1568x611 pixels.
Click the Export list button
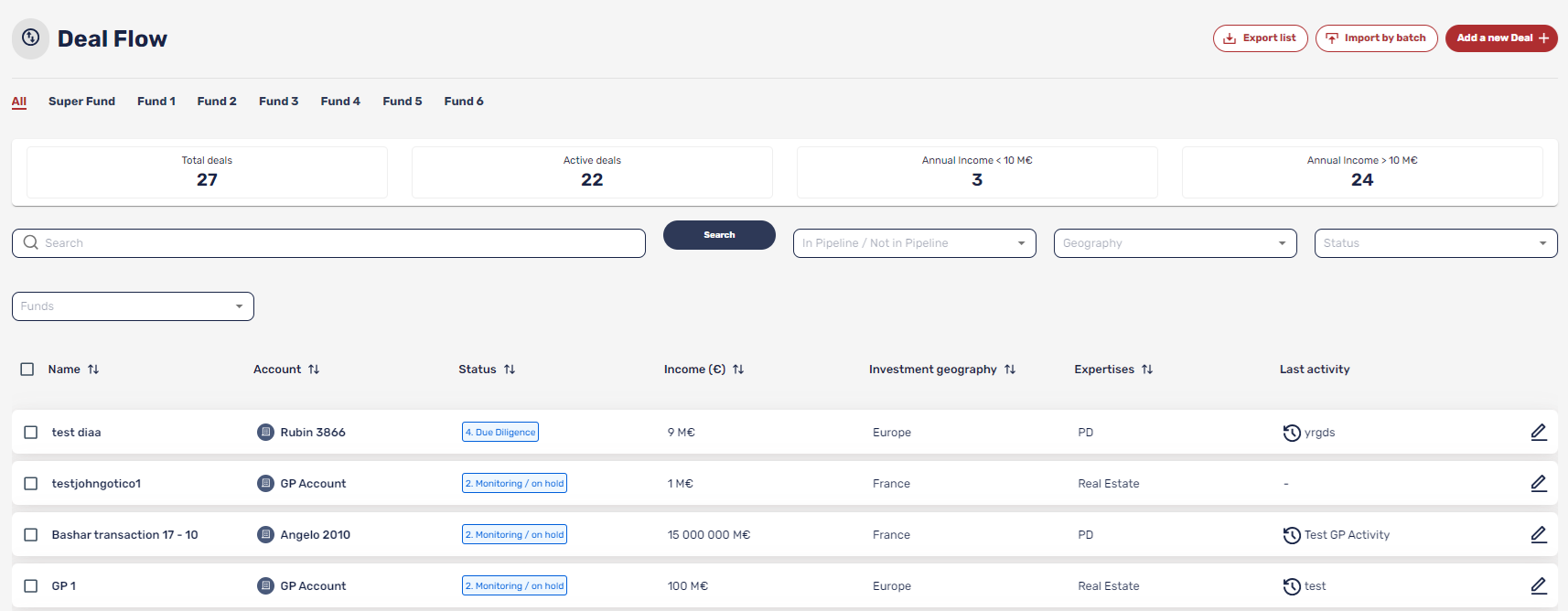click(1260, 38)
